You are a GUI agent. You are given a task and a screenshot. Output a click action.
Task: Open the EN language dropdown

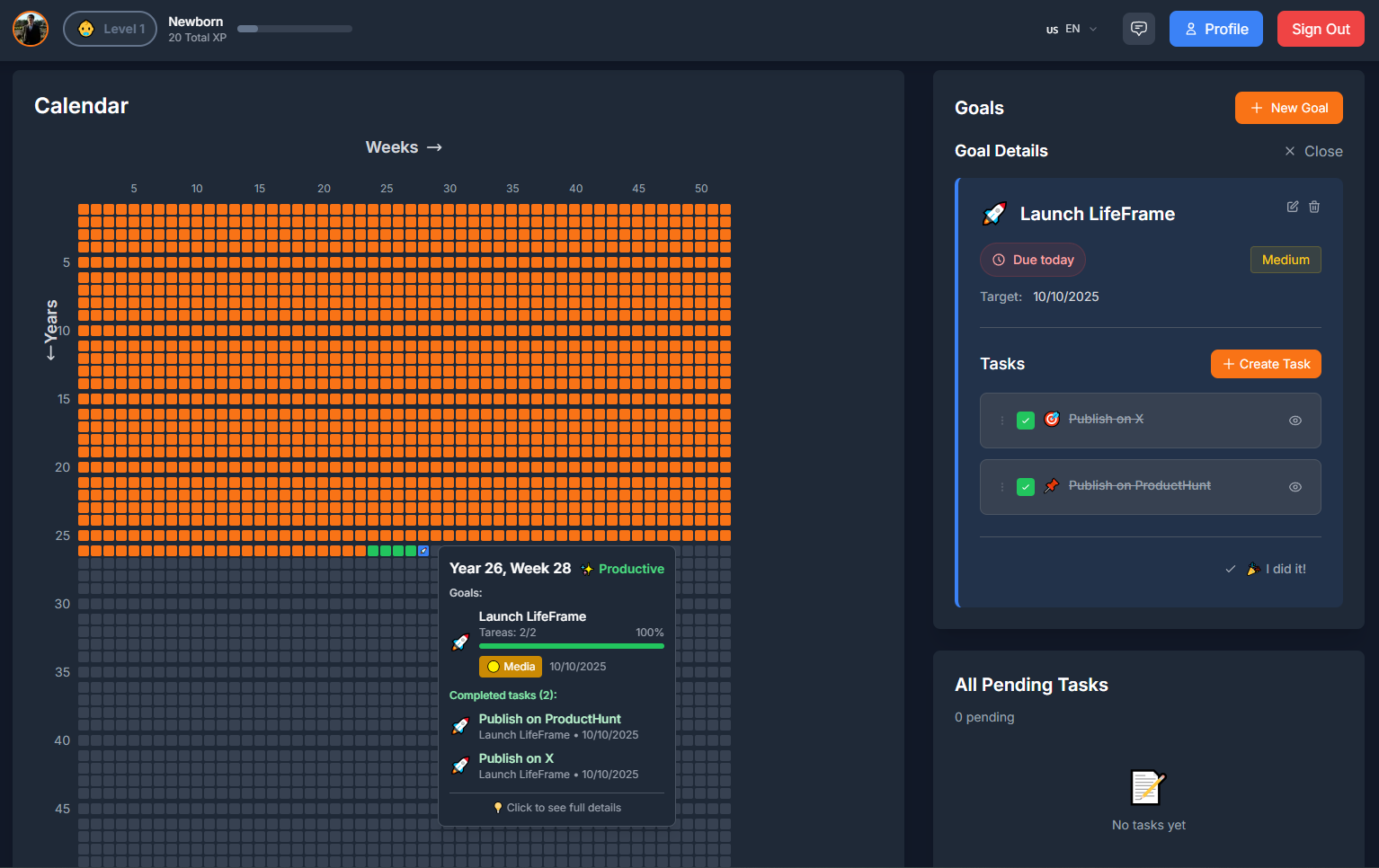point(1072,29)
